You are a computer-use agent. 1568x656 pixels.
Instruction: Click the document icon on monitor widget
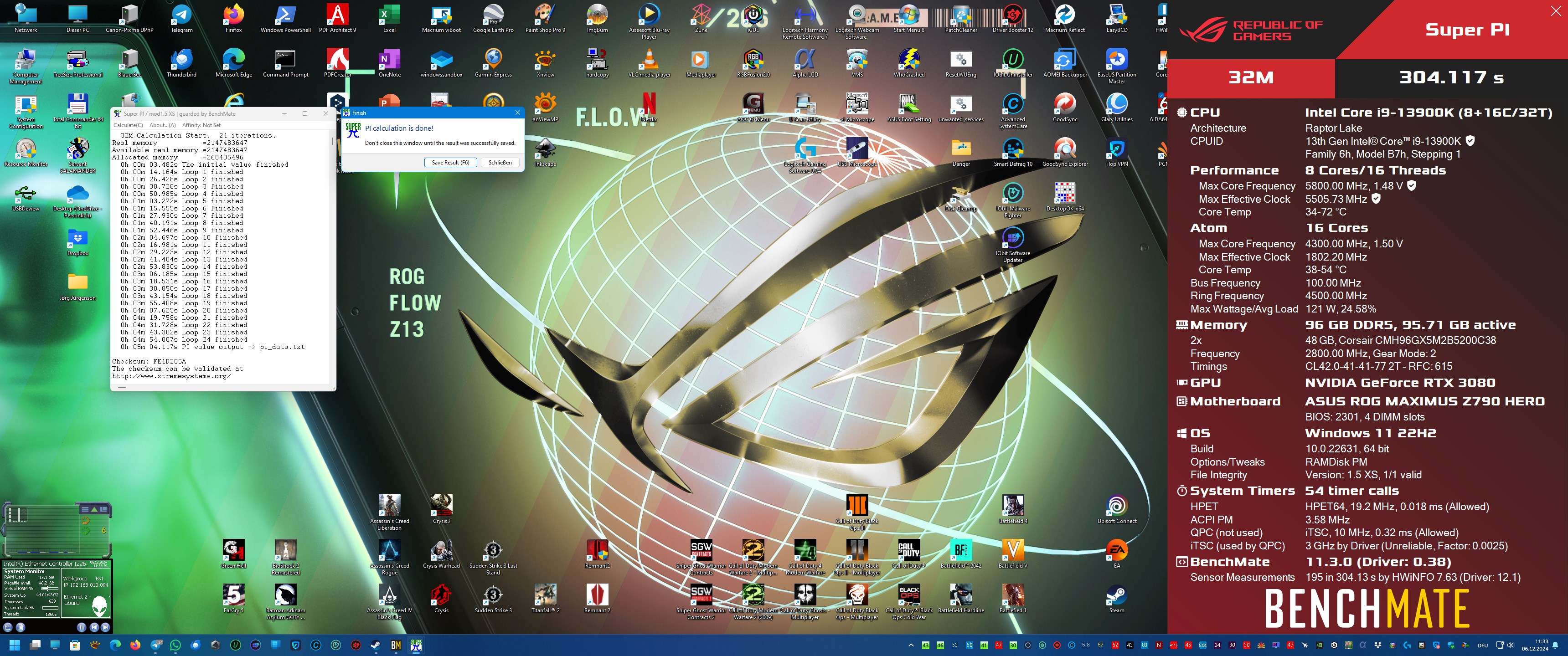click(x=21, y=627)
